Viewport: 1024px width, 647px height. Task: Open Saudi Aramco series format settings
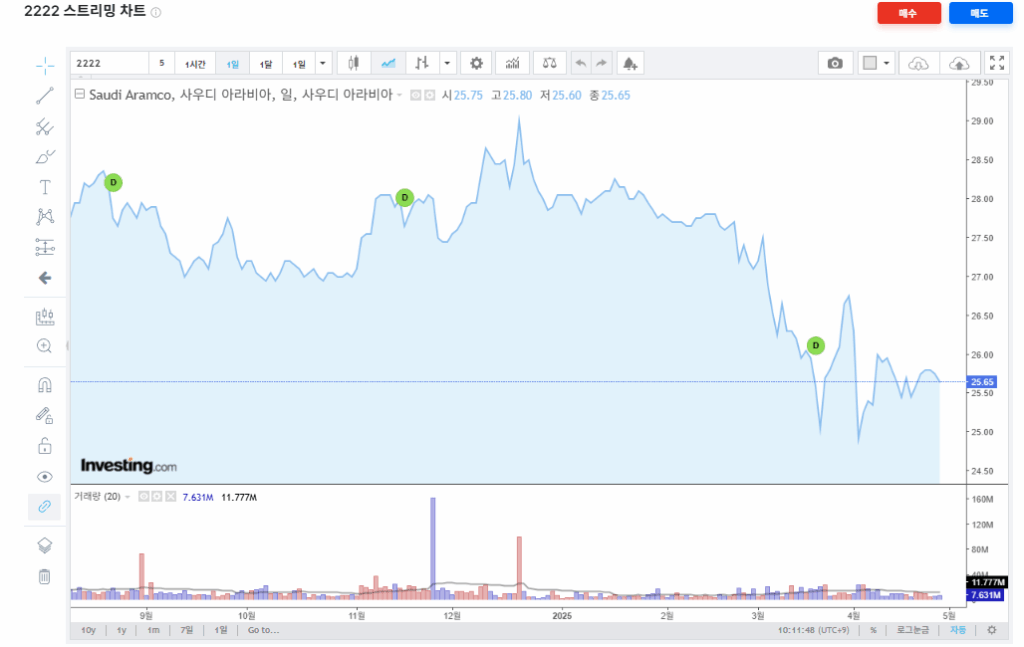coord(430,95)
